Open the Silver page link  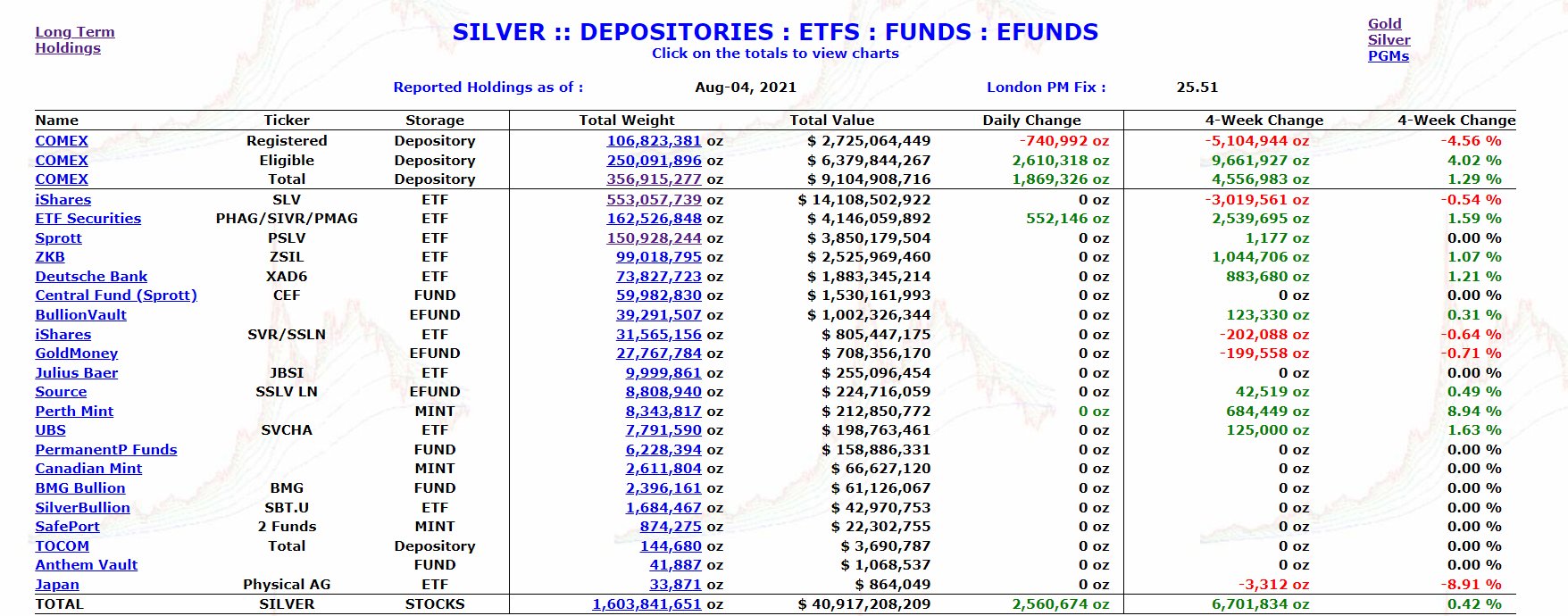tap(1389, 40)
